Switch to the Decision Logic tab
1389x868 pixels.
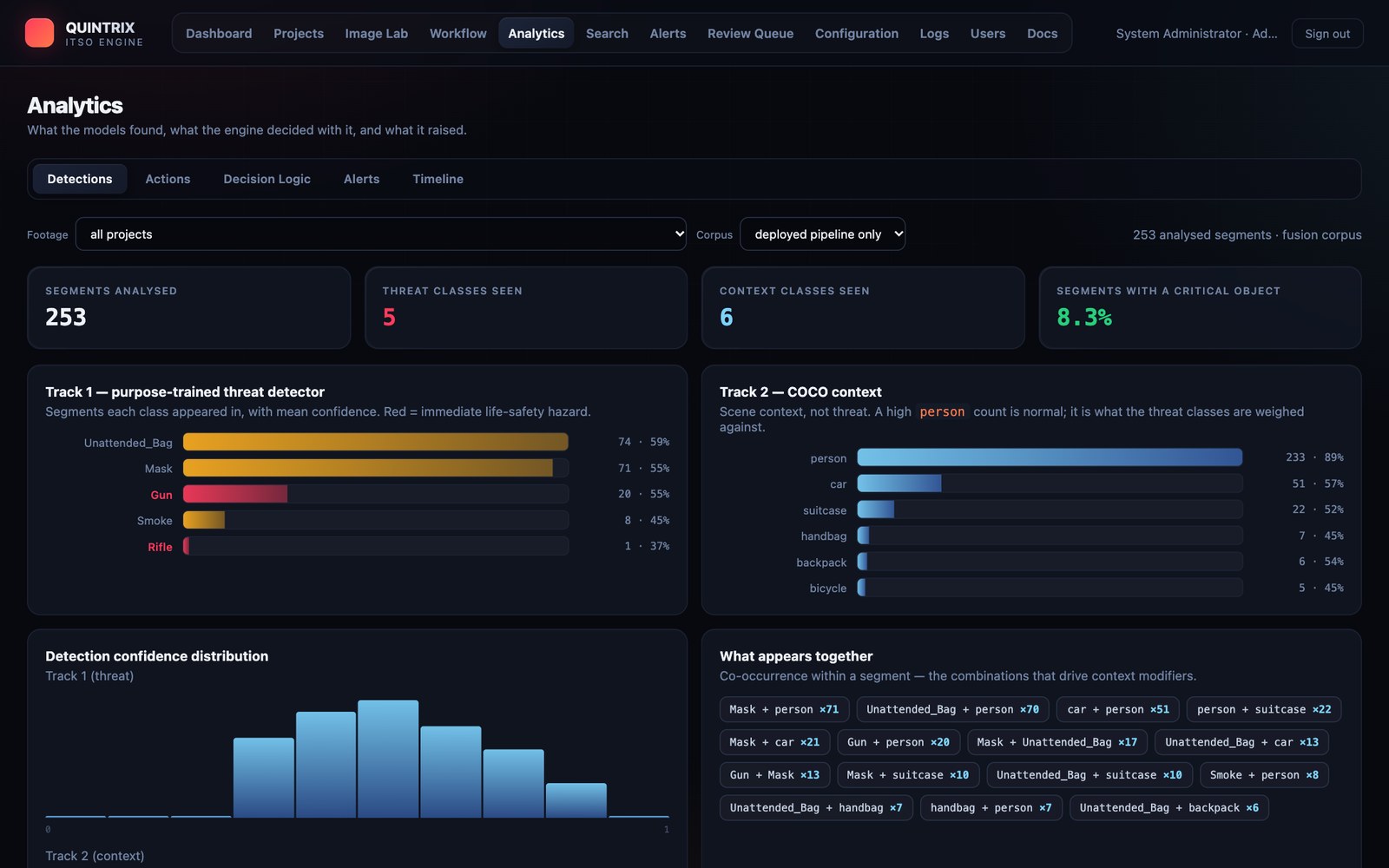[x=267, y=179]
